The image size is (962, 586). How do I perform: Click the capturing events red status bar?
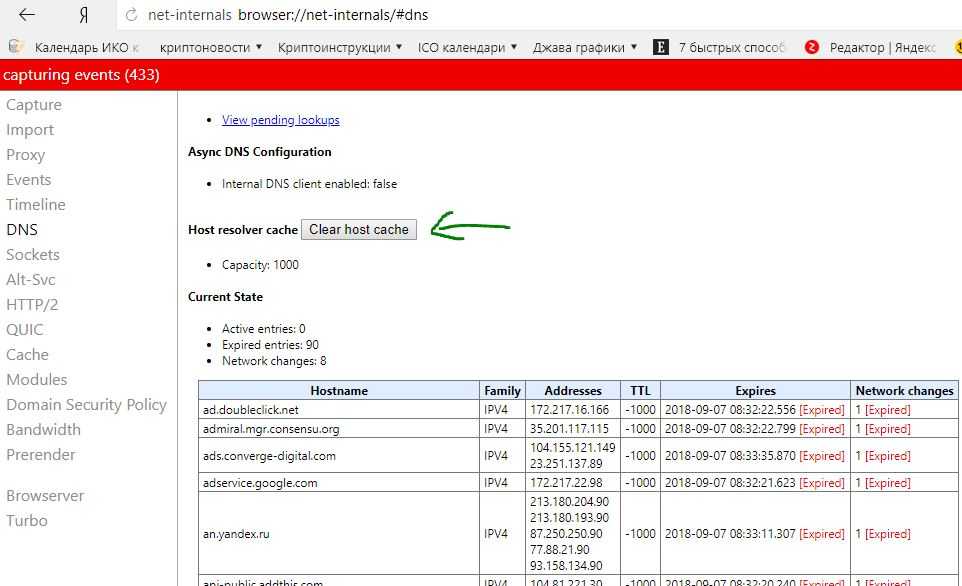point(481,75)
